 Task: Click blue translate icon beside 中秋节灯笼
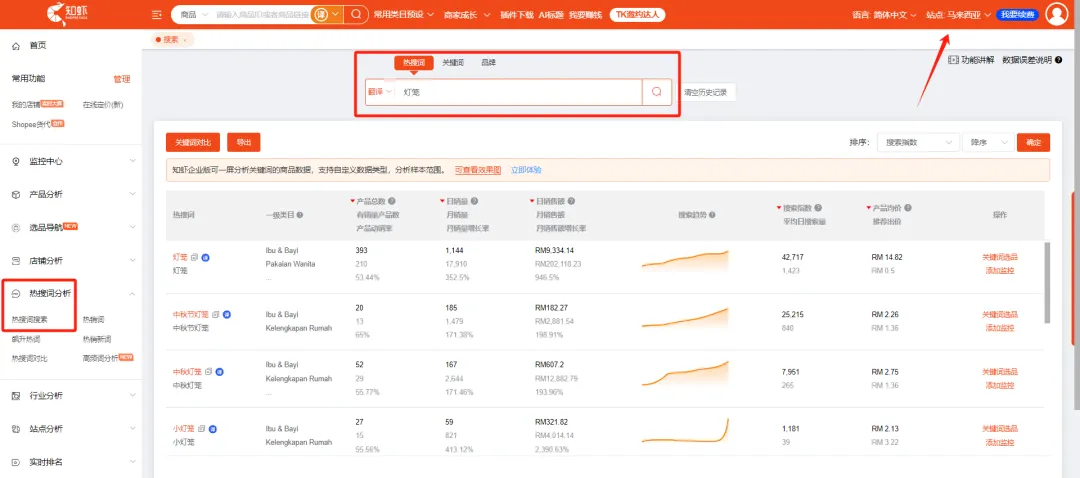pos(227,314)
